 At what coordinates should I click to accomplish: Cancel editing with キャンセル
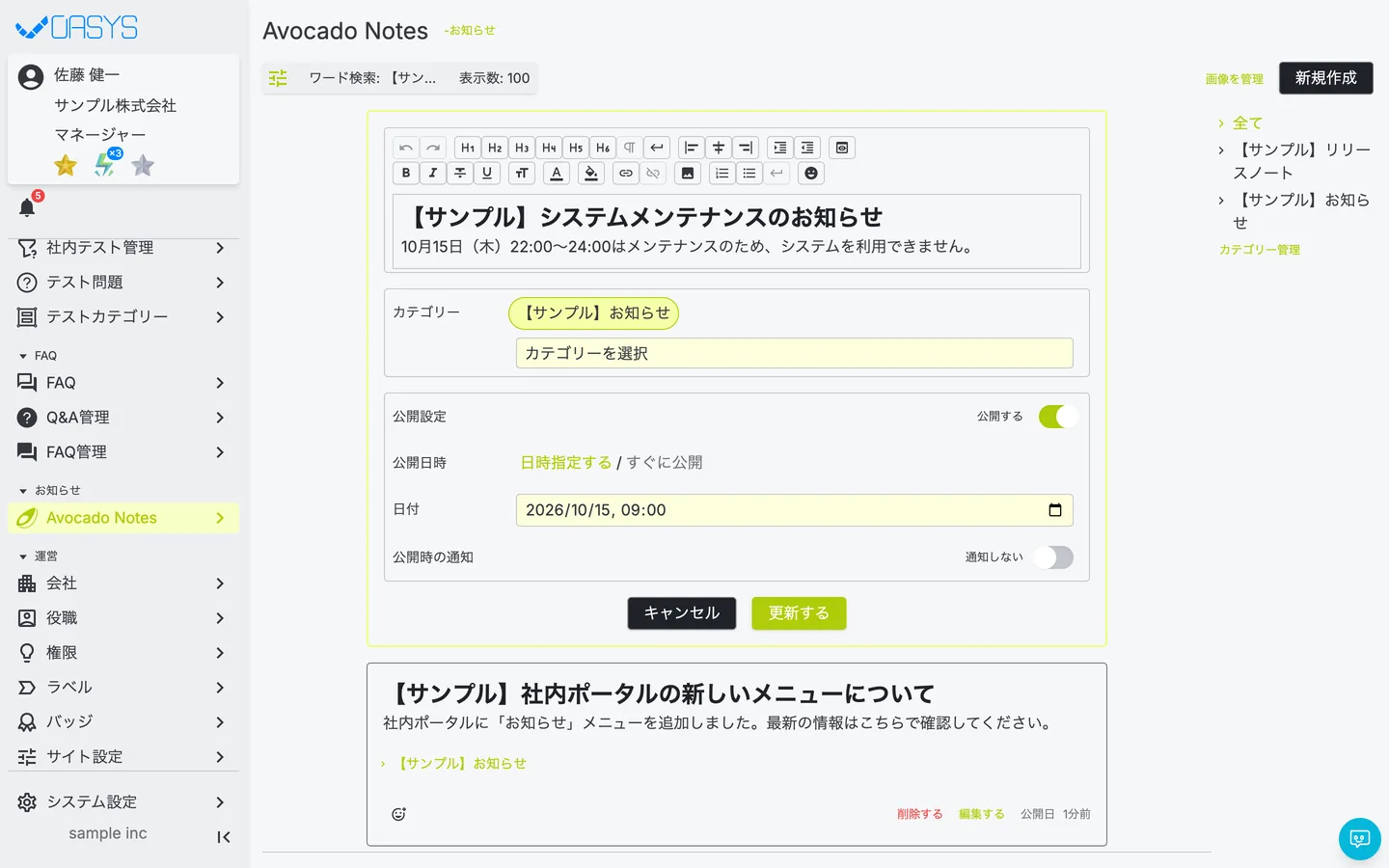(x=682, y=613)
